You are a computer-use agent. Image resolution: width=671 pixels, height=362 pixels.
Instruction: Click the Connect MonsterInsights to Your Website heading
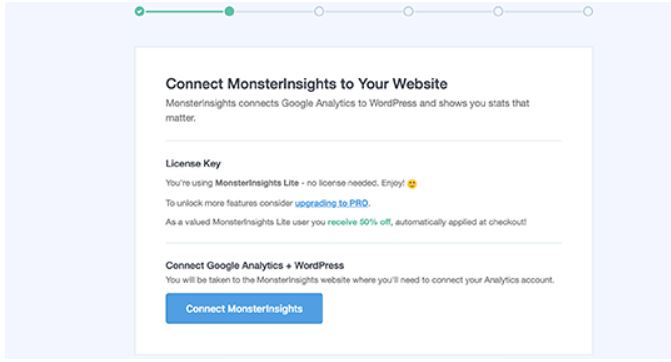pyautogui.click(x=306, y=83)
